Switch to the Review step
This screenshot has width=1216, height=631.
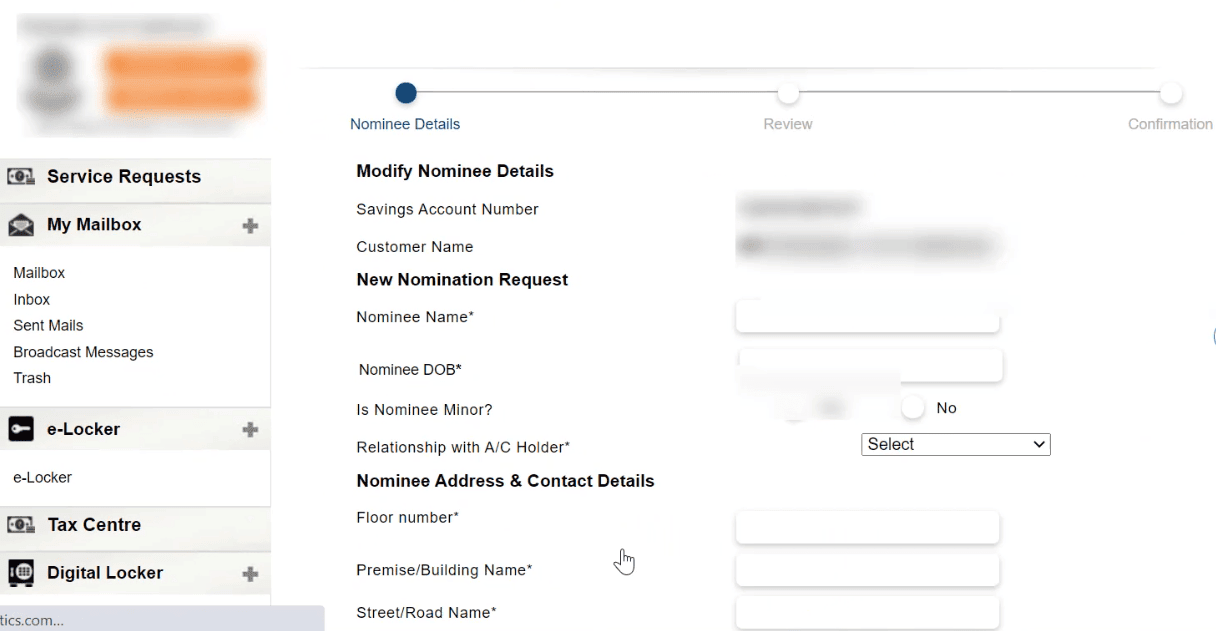(x=788, y=92)
